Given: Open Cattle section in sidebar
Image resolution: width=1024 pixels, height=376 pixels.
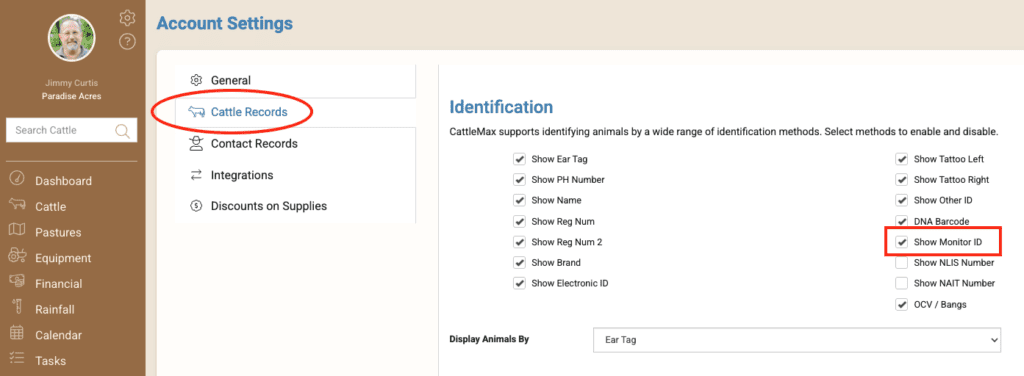Looking at the screenshot, I should coord(50,207).
